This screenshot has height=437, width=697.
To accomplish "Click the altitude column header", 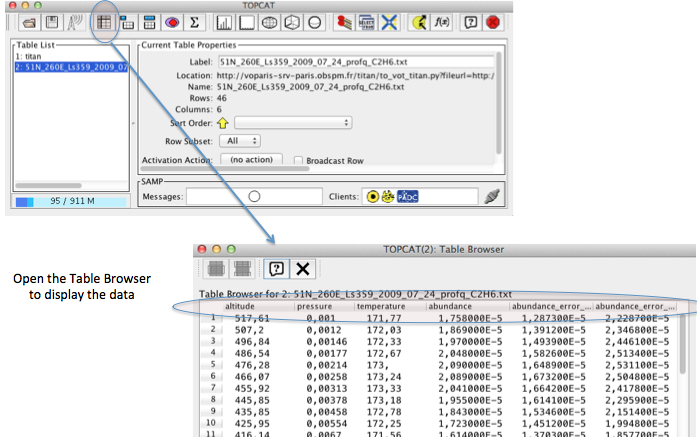I will pos(258,306).
